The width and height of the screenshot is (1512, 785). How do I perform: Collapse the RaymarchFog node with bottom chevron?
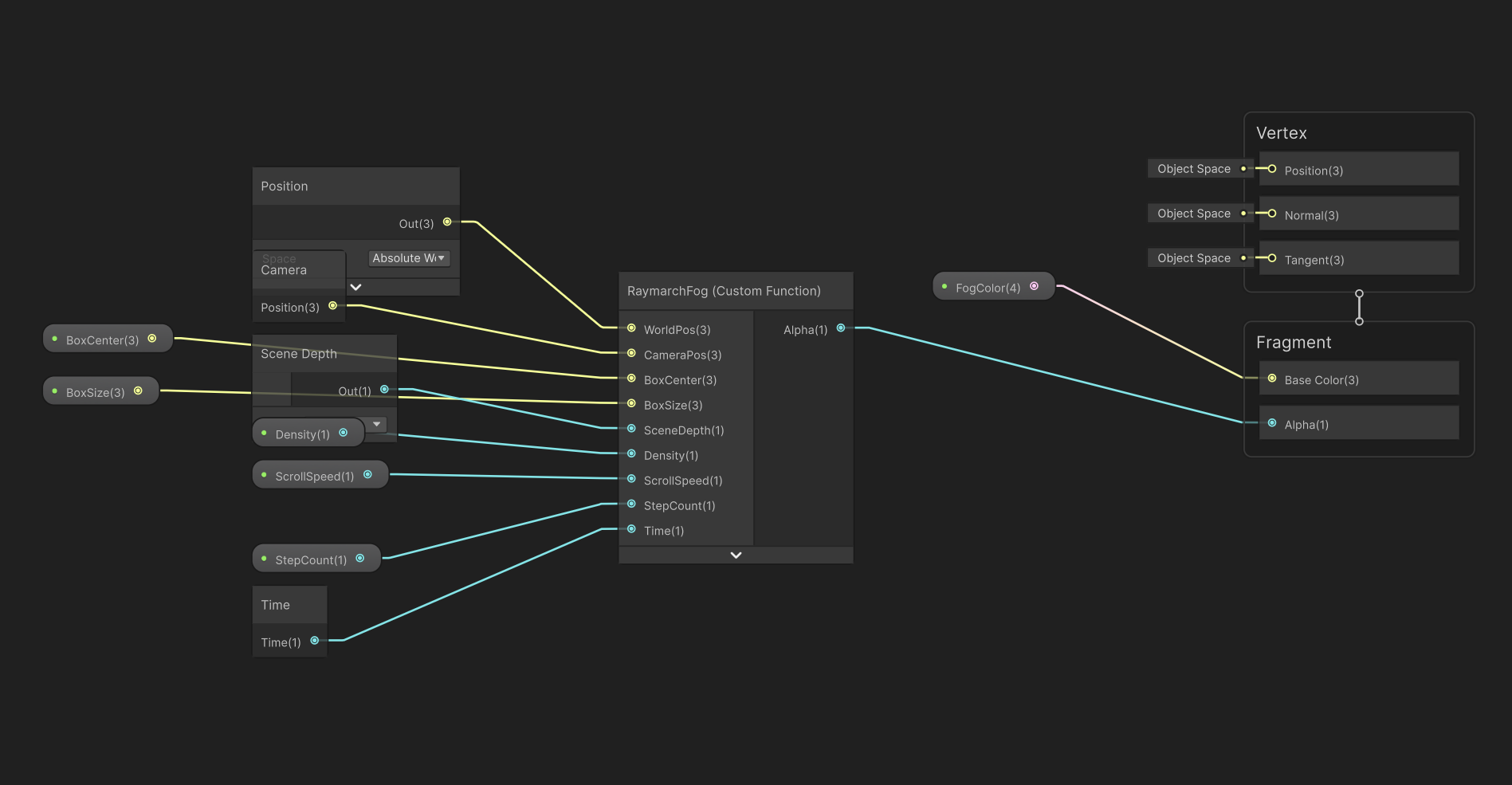736,555
